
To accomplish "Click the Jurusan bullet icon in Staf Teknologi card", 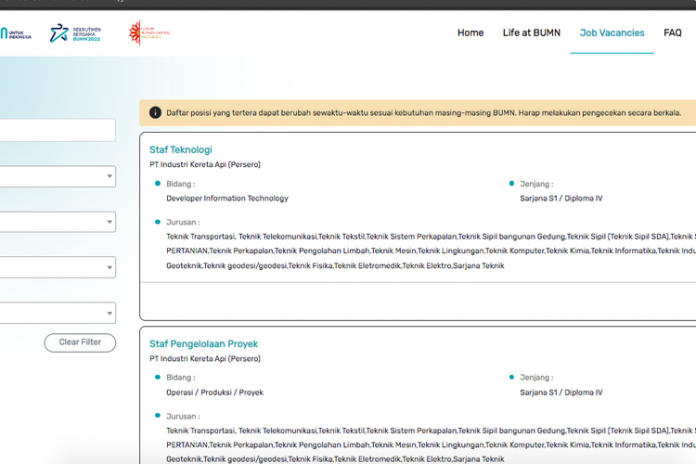I will coord(157,221).
